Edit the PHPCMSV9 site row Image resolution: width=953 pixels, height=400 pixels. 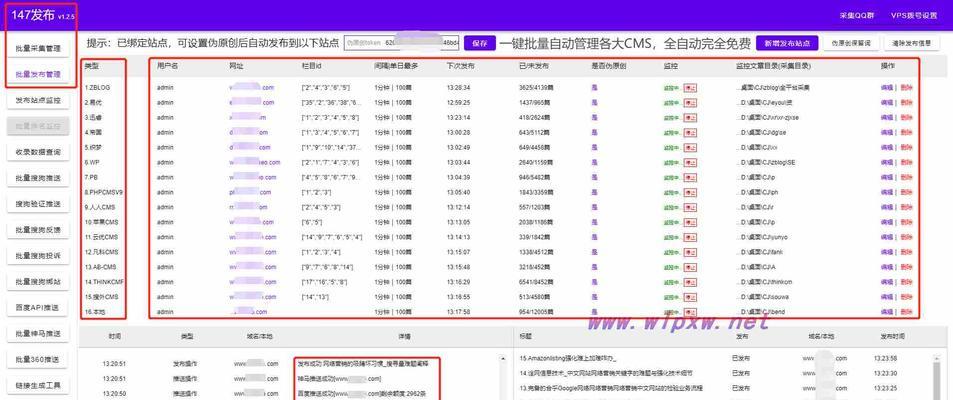pos(887,192)
